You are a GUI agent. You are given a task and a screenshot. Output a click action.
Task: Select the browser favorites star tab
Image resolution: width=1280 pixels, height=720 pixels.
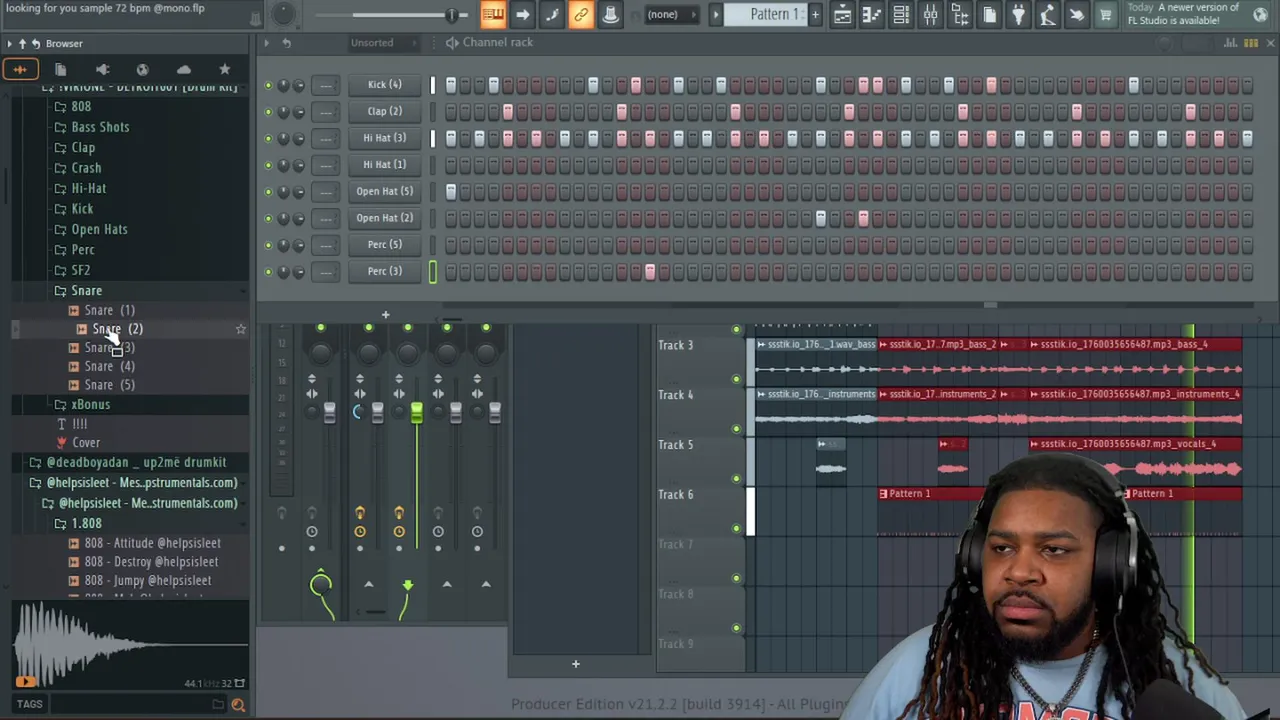[x=225, y=69]
